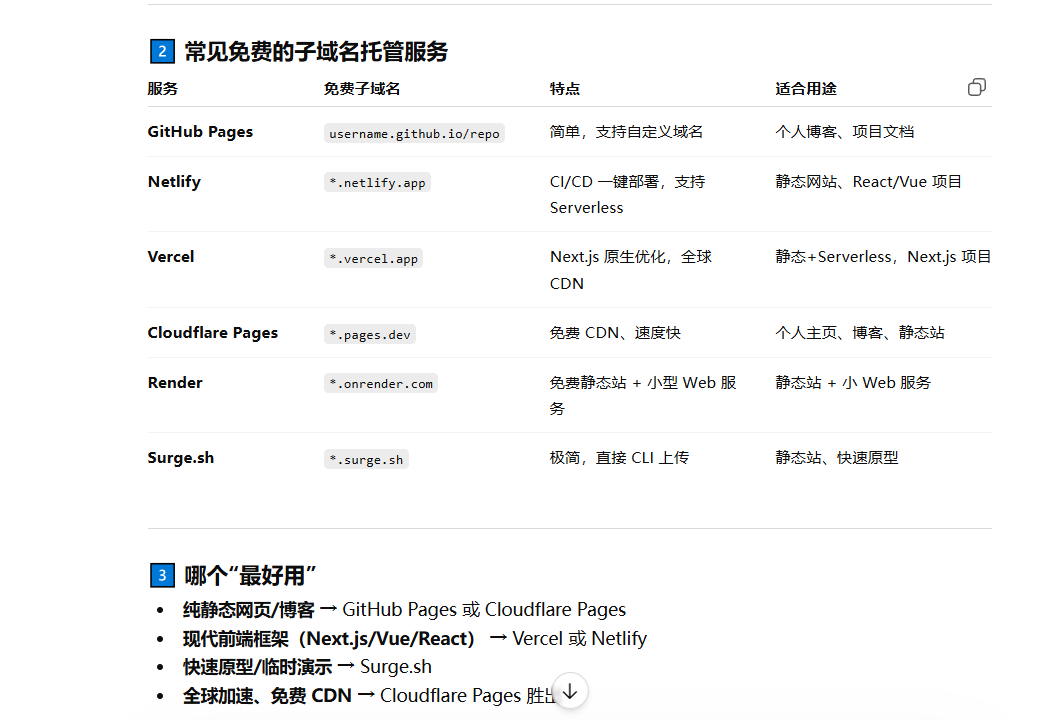Screen dimensions: 1047x721
Task: Select the *.pages.dev code snippet
Action: (x=369, y=334)
